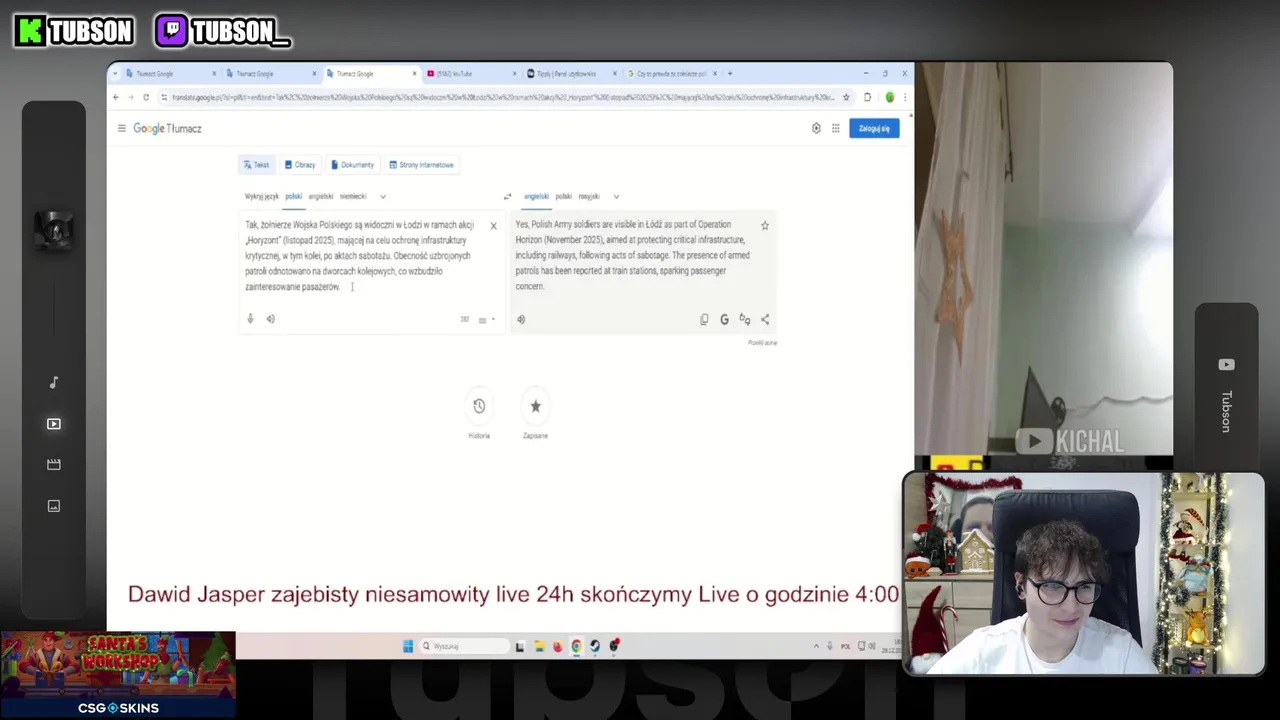Show hidden system tray icons

(x=816, y=646)
